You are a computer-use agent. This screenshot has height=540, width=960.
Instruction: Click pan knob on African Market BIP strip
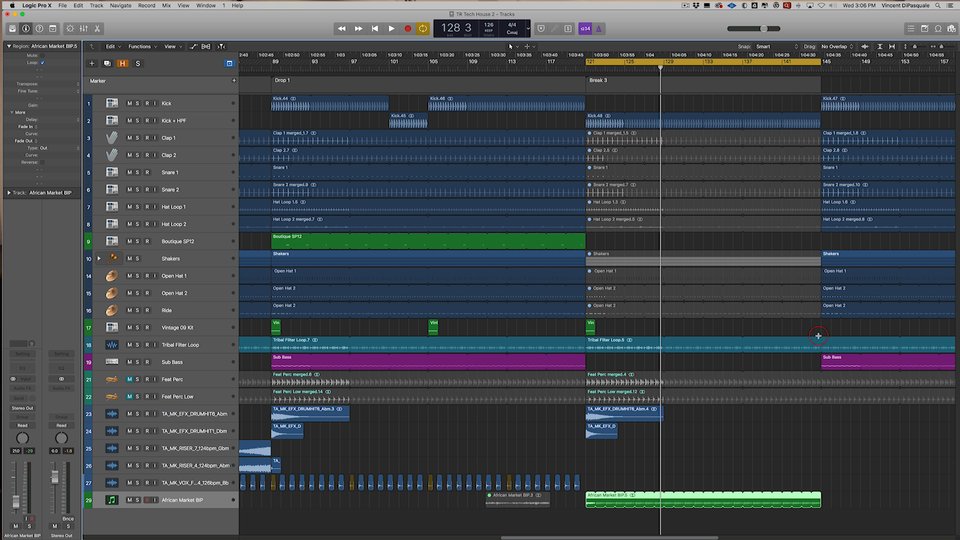[22, 438]
